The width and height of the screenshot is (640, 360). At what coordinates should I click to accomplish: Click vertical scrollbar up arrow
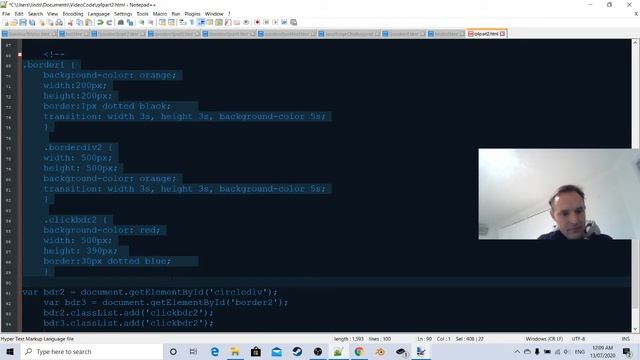[x=635, y=42]
